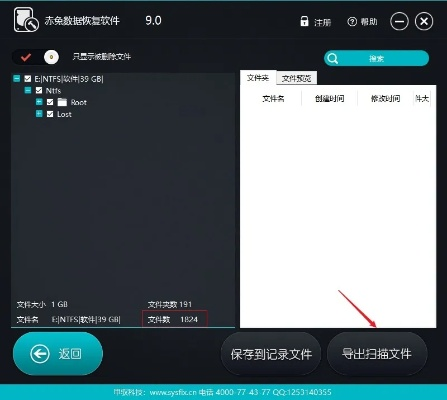Click the 文件夹数 191 value
The height and width of the screenshot is (400, 447).
[x=185, y=304]
